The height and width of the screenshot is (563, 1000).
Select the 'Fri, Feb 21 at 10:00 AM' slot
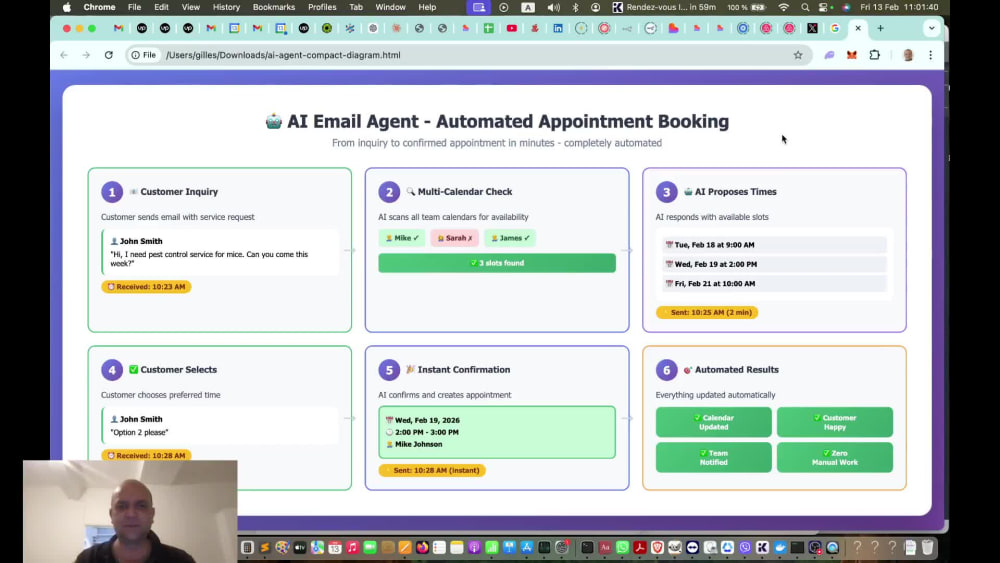(774, 284)
